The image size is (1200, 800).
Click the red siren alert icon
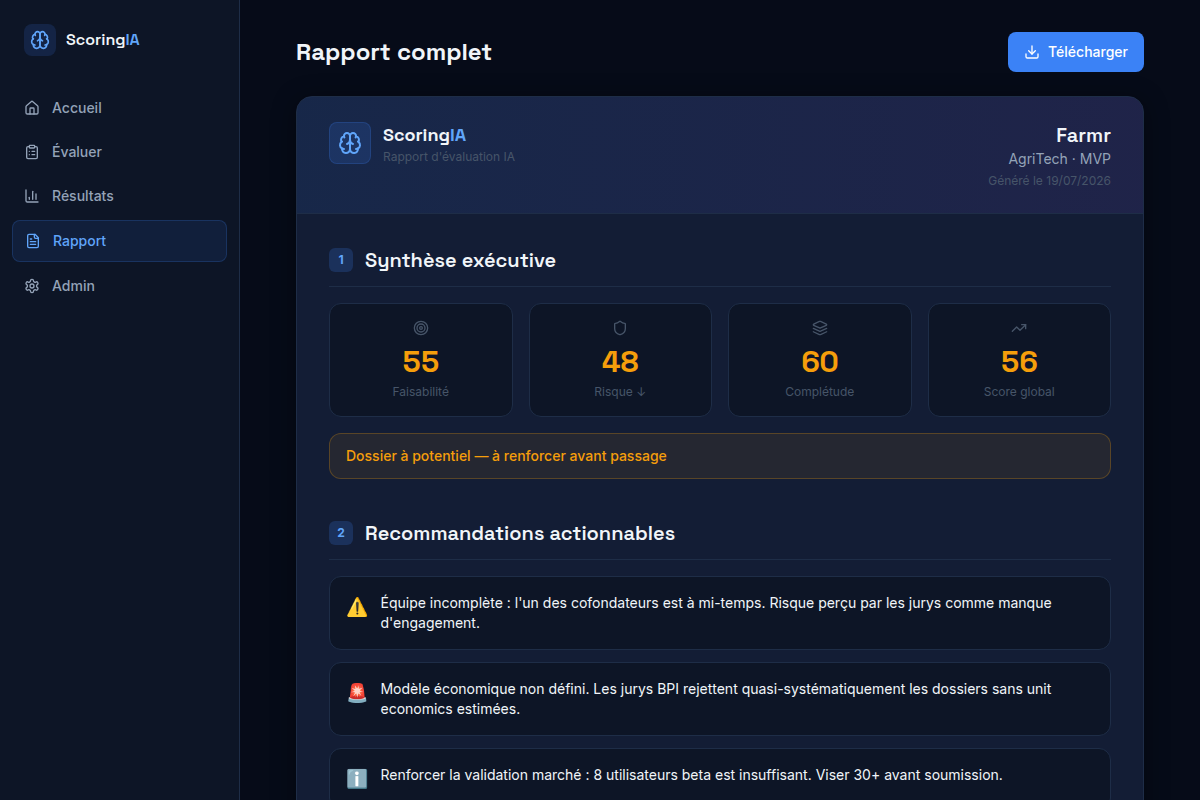point(357,693)
